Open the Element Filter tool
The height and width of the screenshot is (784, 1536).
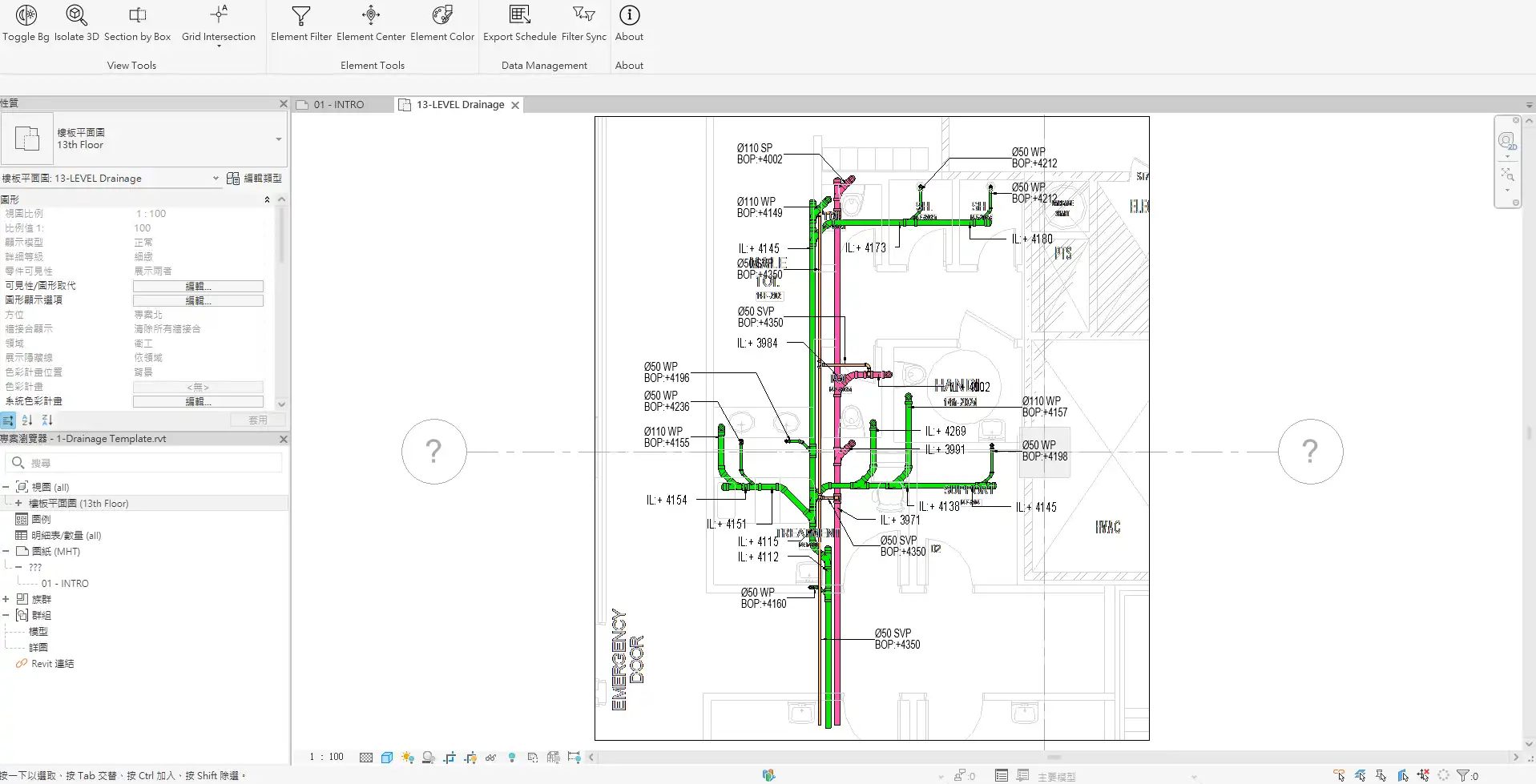point(301,23)
